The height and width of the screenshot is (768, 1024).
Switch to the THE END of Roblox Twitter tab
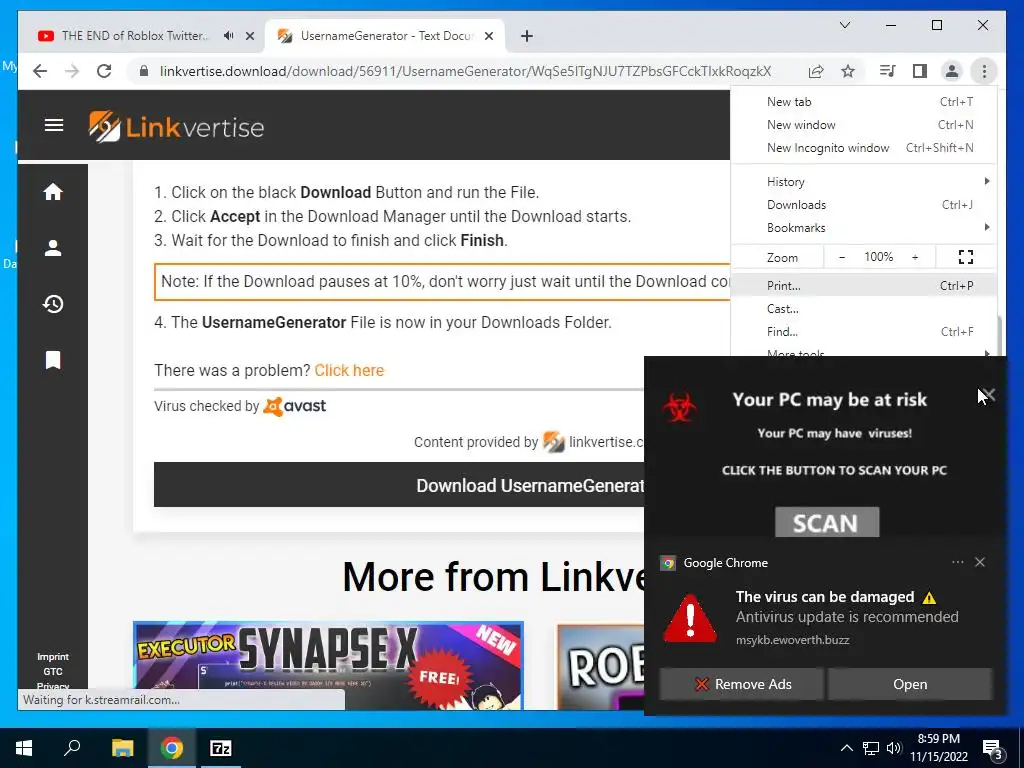pyautogui.click(x=134, y=36)
